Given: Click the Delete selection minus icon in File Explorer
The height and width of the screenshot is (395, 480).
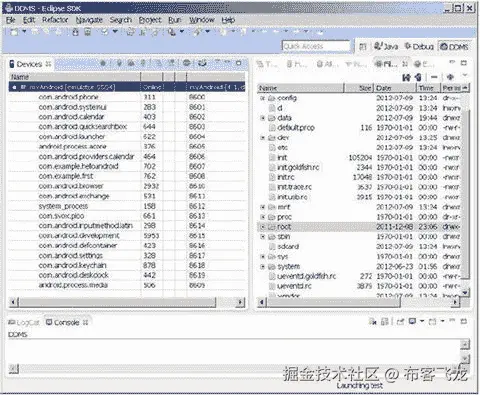Looking at the screenshot, I should [434, 77].
